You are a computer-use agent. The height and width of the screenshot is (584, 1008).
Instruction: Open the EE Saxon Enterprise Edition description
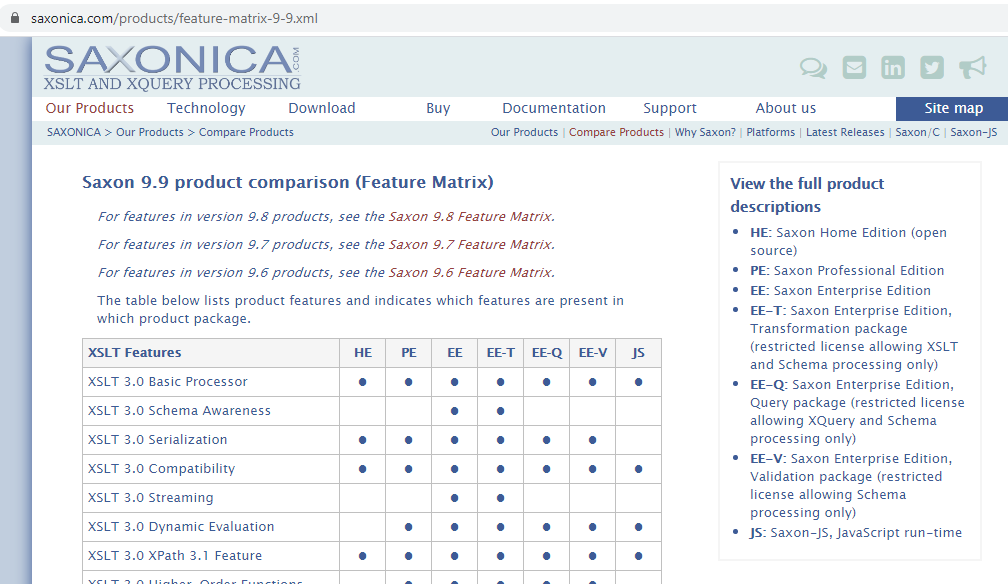coord(840,291)
